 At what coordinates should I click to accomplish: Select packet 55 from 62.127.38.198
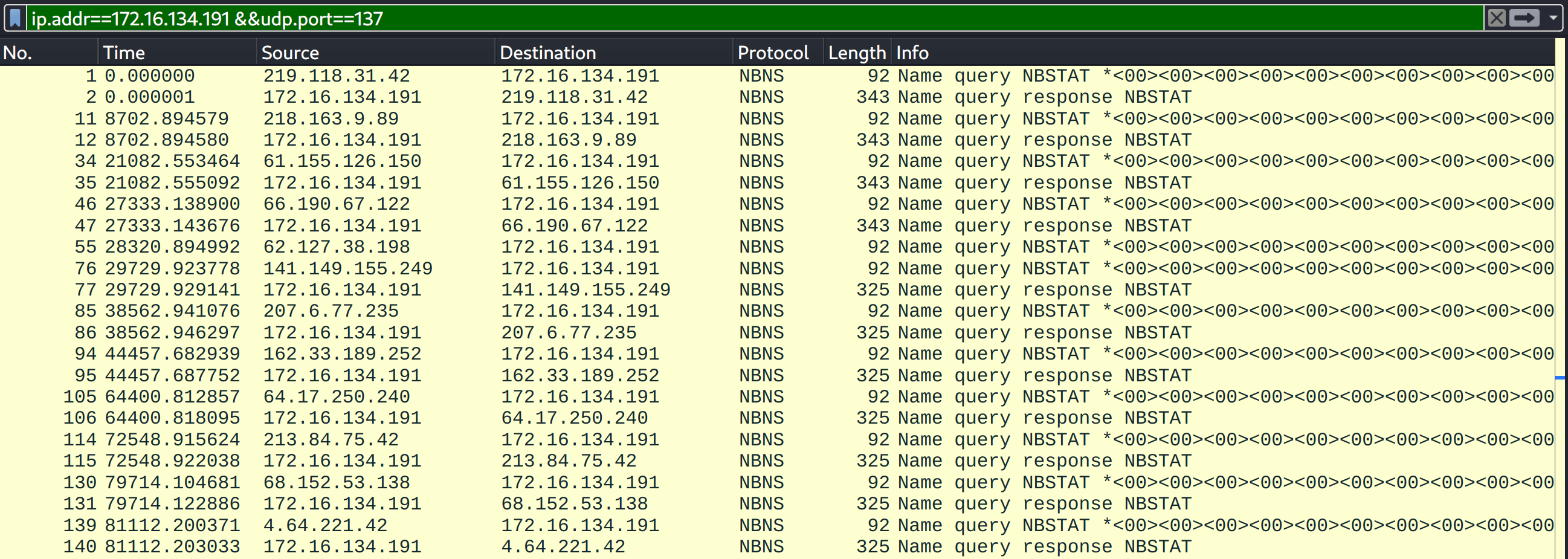point(777,247)
